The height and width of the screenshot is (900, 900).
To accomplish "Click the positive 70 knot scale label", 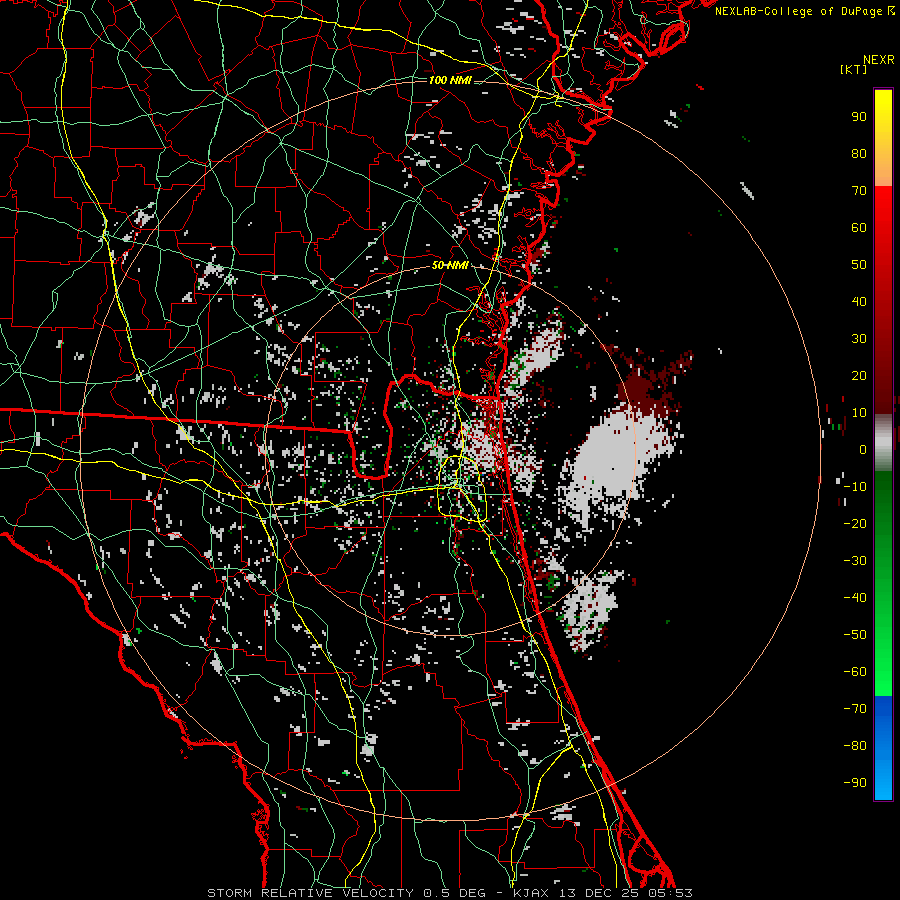I will 859,191.
